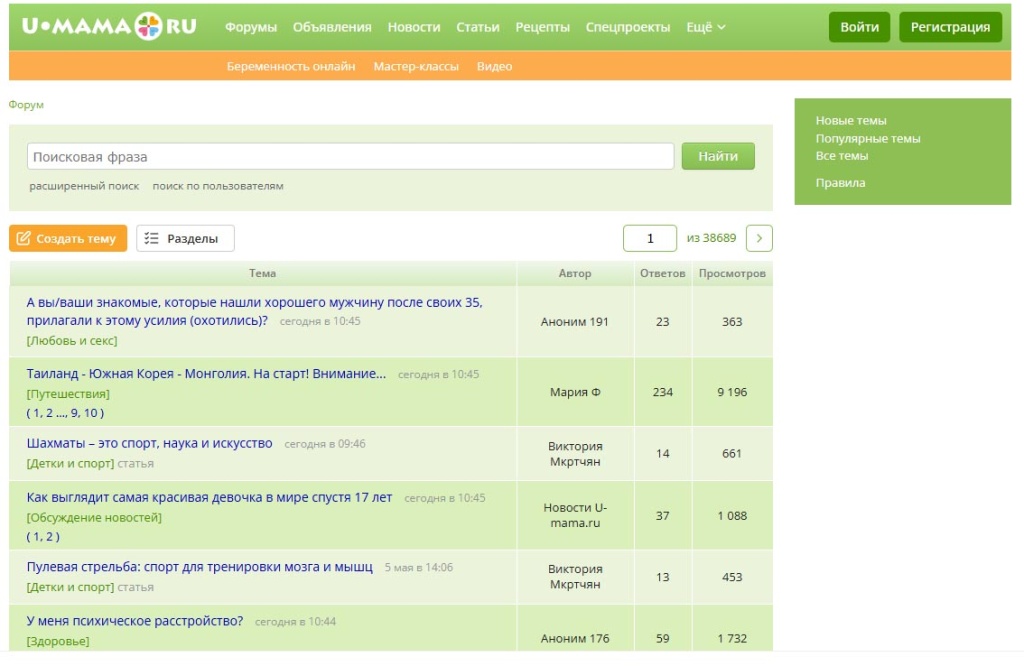1024x666 pixels.
Task: Open Правила in sidebar
Action: (840, 183)
